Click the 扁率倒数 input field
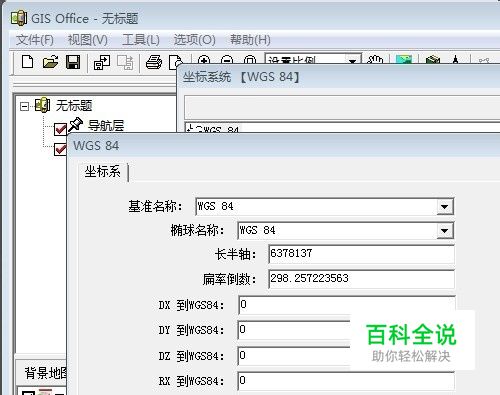The width and height of the screenshot is (500, 395). pyautogui.click(x=361, y=279)
